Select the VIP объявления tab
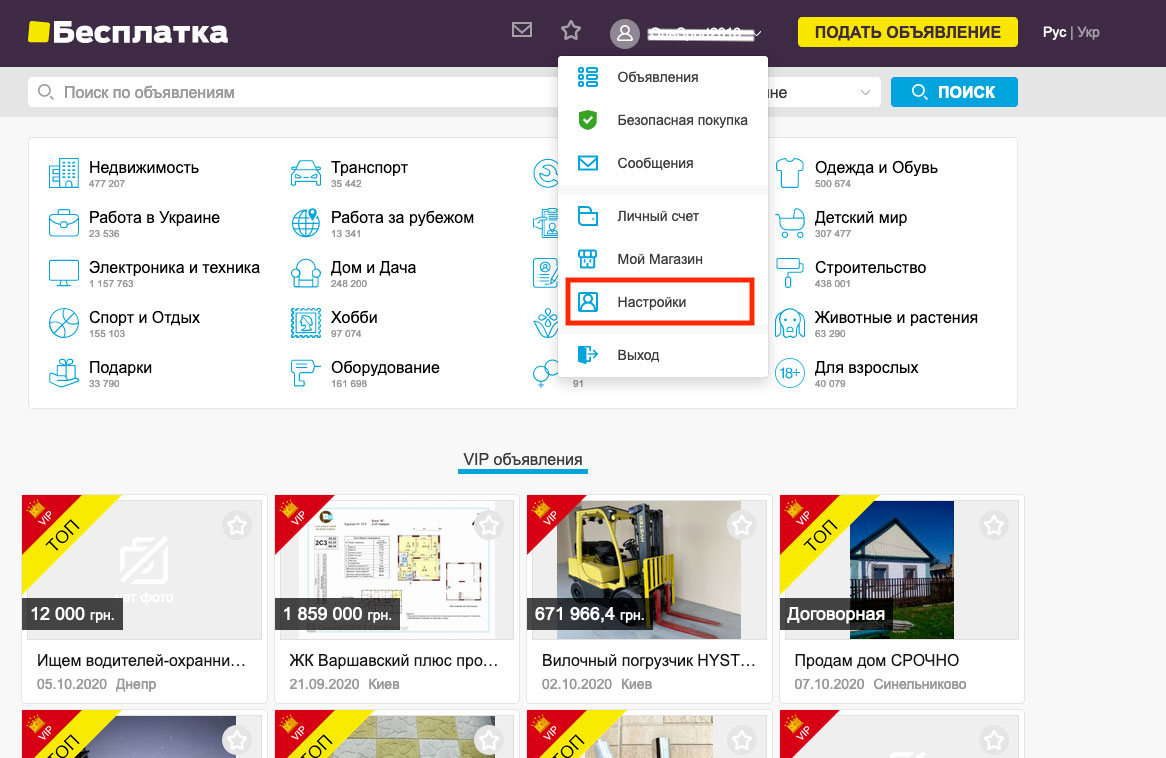The width and height of the screenshot is (1166, 758). pos(523,460)
